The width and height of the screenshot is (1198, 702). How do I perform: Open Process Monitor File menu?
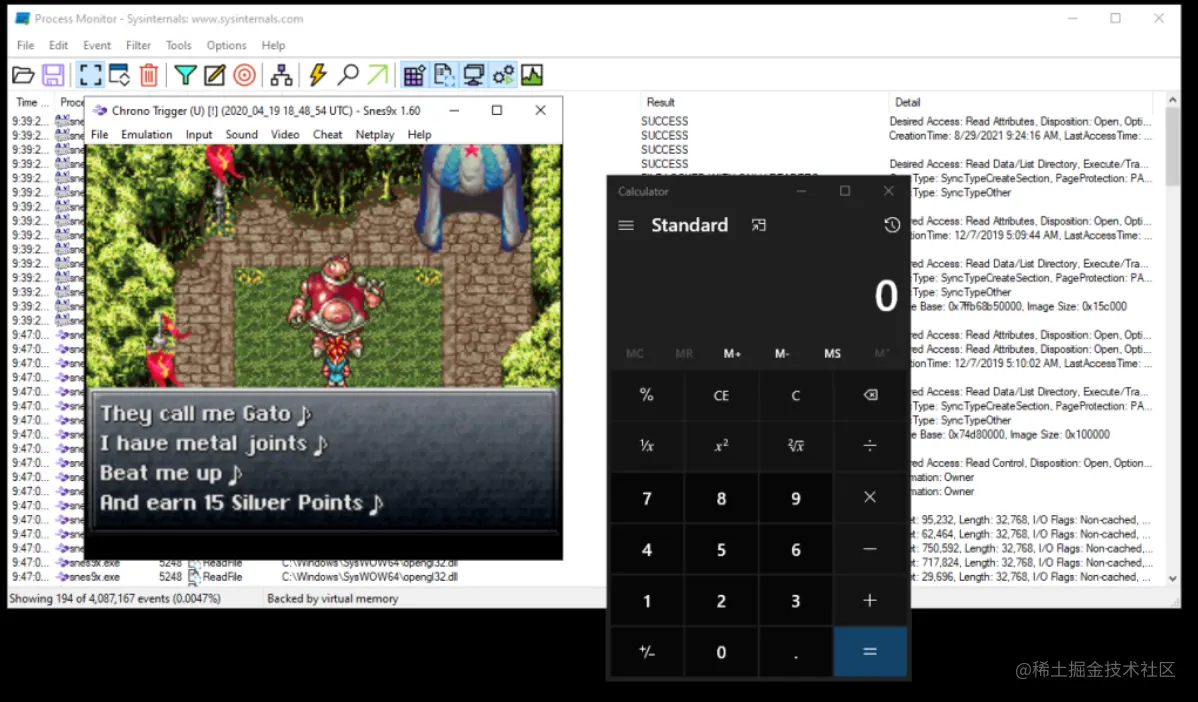point(25,45)
